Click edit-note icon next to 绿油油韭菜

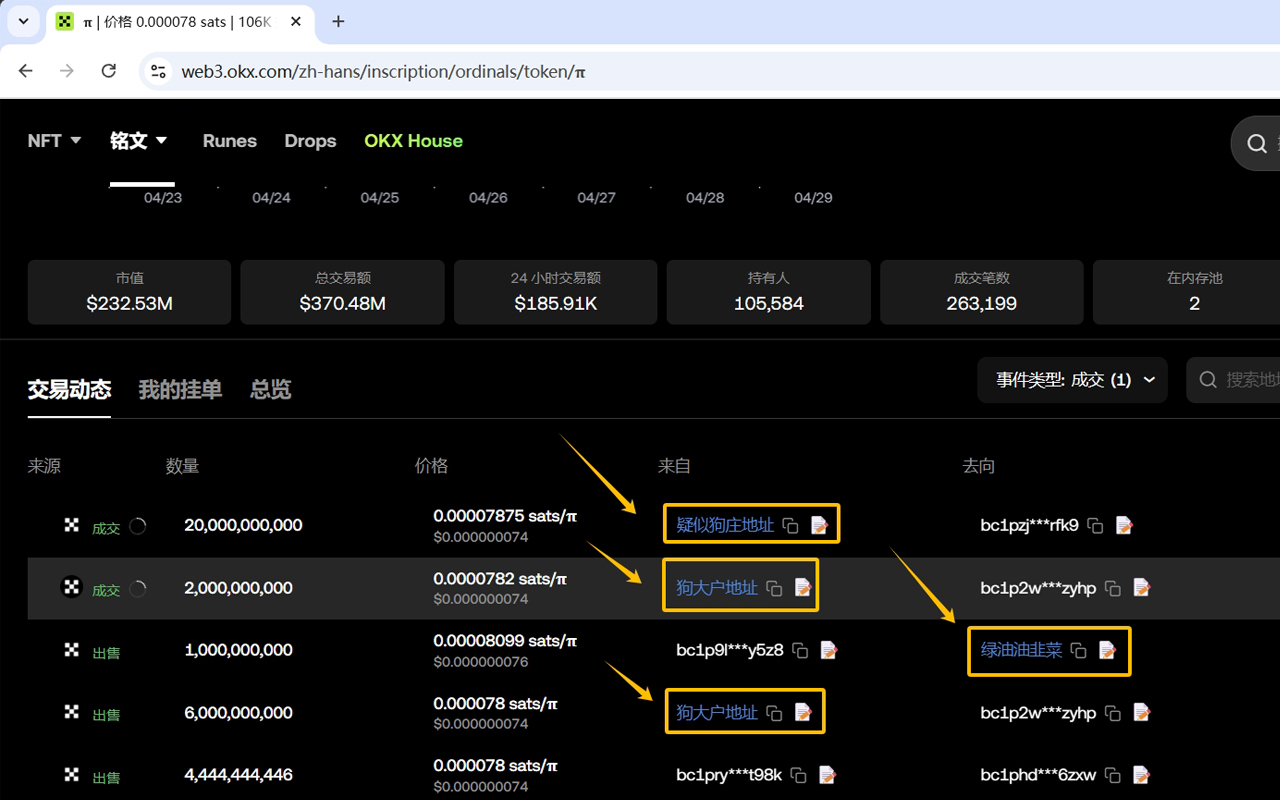pos(1107,651)
